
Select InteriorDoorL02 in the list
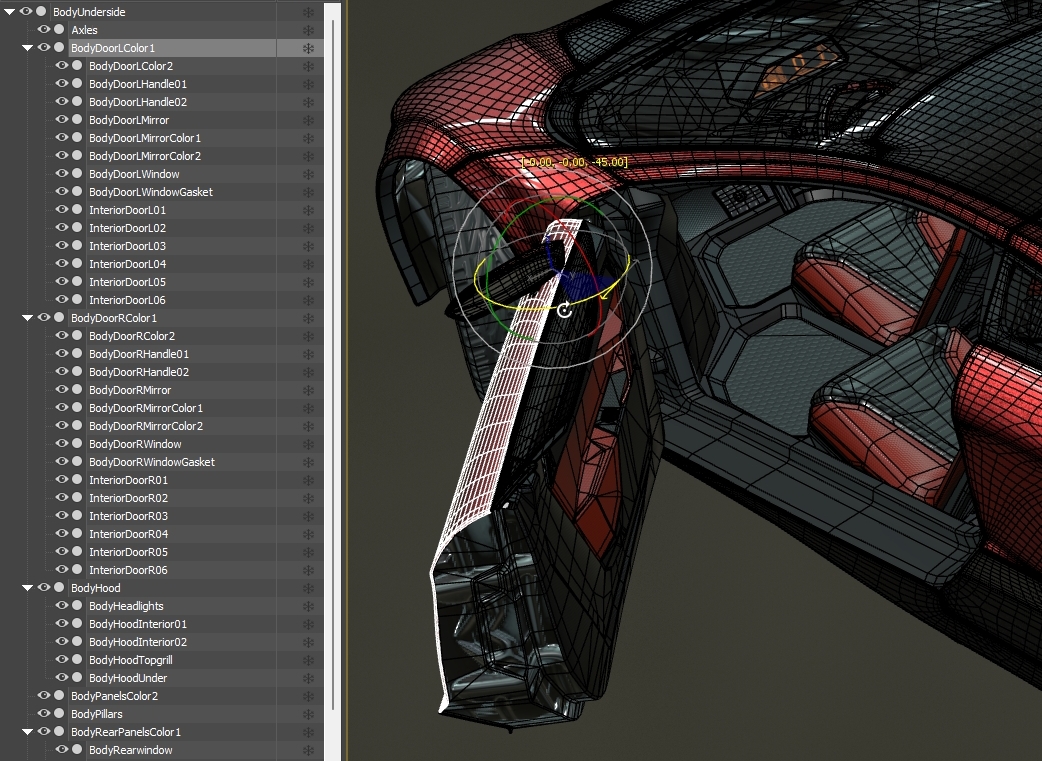tap(128, 228)
